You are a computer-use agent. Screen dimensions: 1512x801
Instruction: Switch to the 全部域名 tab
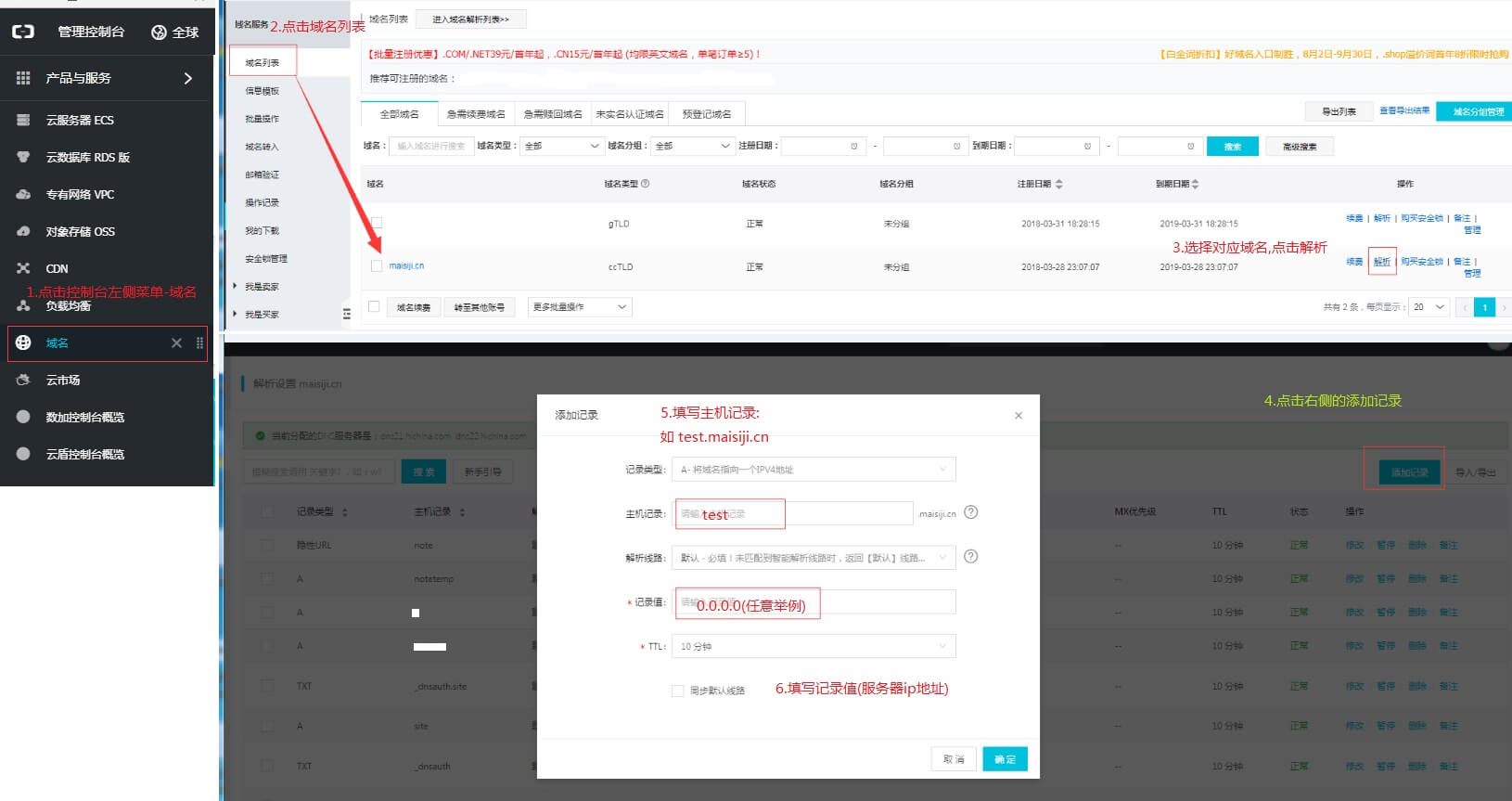(399, 114)
